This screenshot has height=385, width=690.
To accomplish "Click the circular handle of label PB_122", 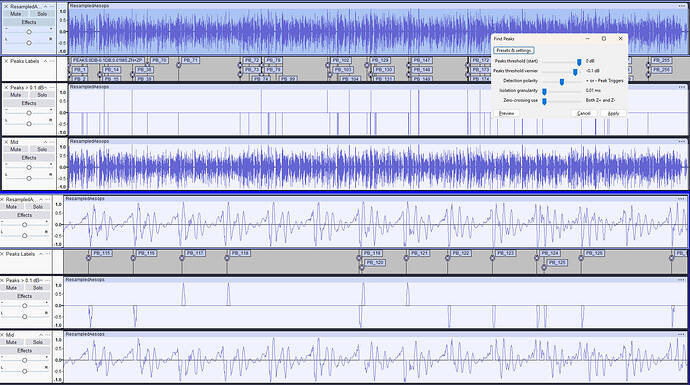I will (x=448, y=258).
